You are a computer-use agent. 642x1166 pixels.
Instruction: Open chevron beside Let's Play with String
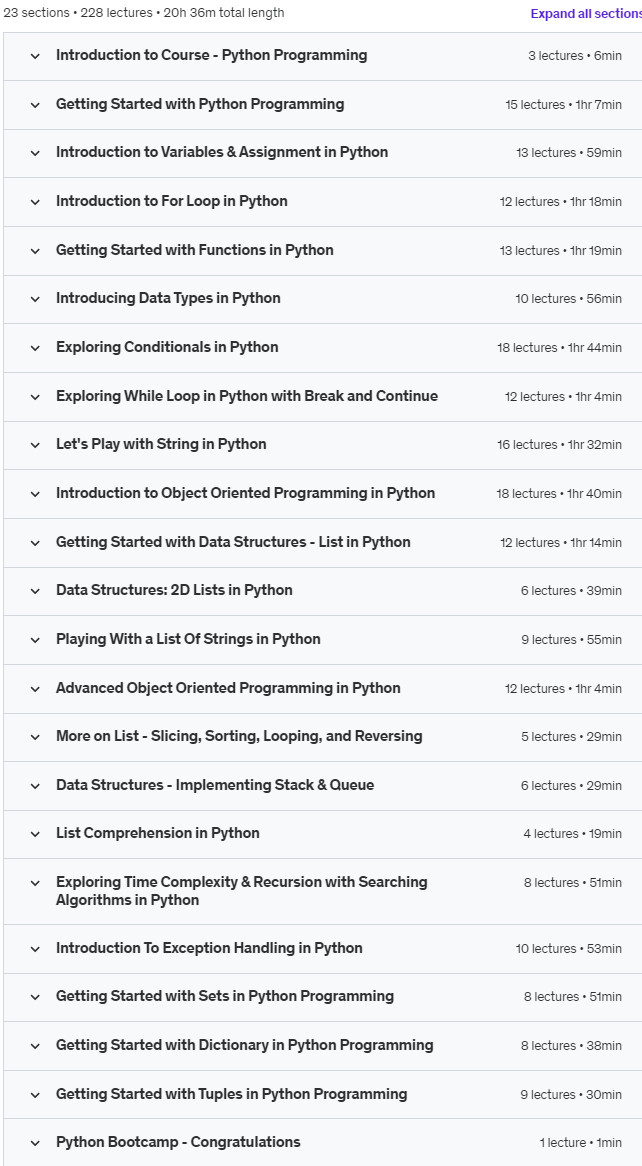35,445
